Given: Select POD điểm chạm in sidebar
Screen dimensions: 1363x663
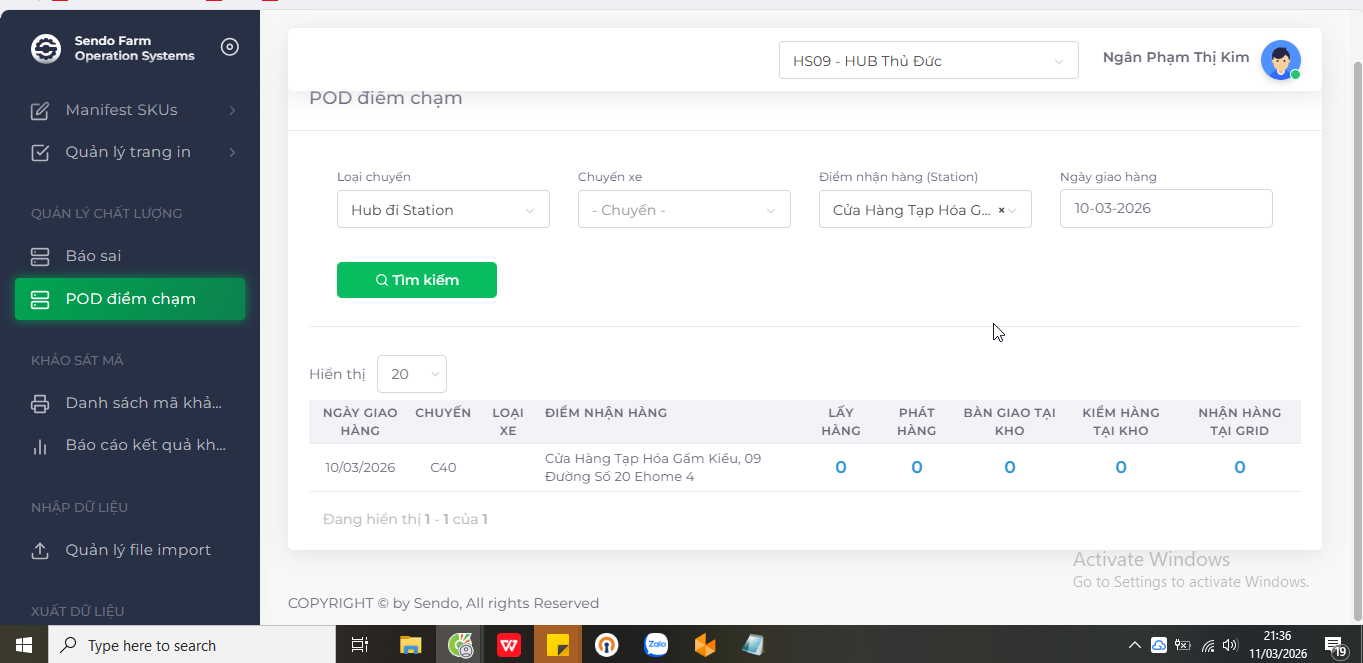Looking at the screenshot, I should point(130,299).
